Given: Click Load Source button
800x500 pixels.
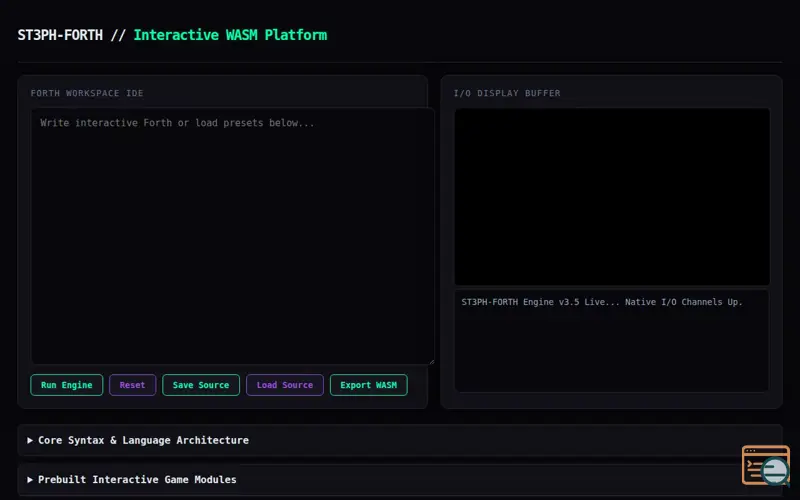Looking at the screenshot, I should pos(285,385).
